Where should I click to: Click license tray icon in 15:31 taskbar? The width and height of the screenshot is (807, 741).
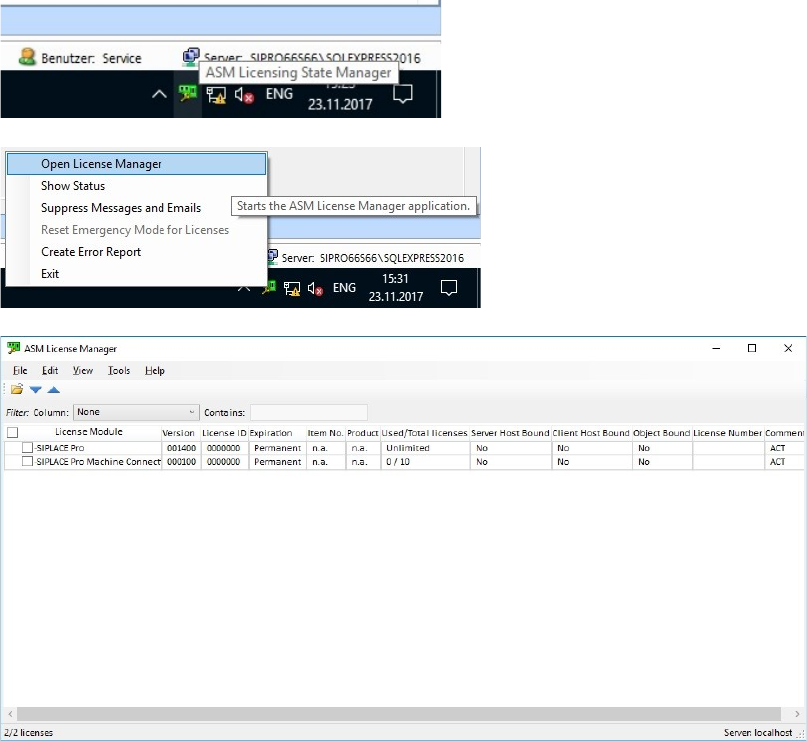pyautogui.click(x=269, y=288)
